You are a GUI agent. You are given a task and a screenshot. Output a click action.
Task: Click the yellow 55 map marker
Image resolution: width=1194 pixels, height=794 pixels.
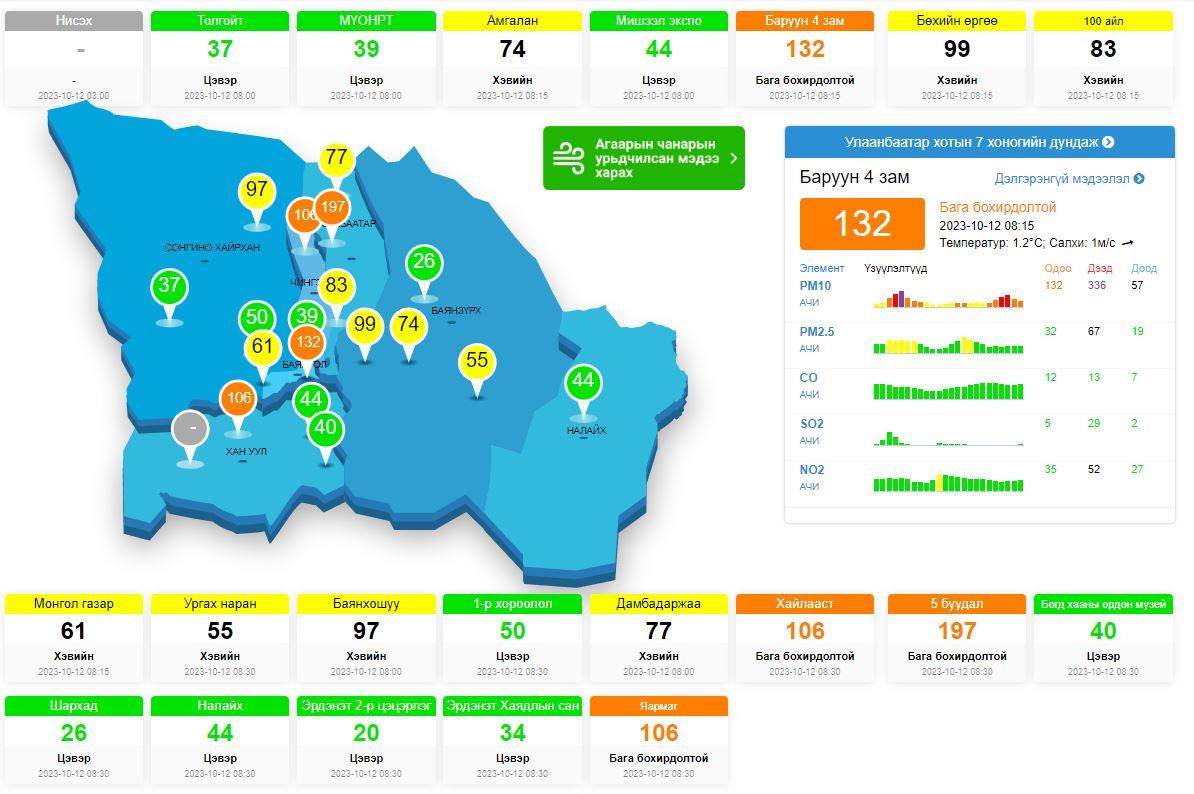point(477,361)
